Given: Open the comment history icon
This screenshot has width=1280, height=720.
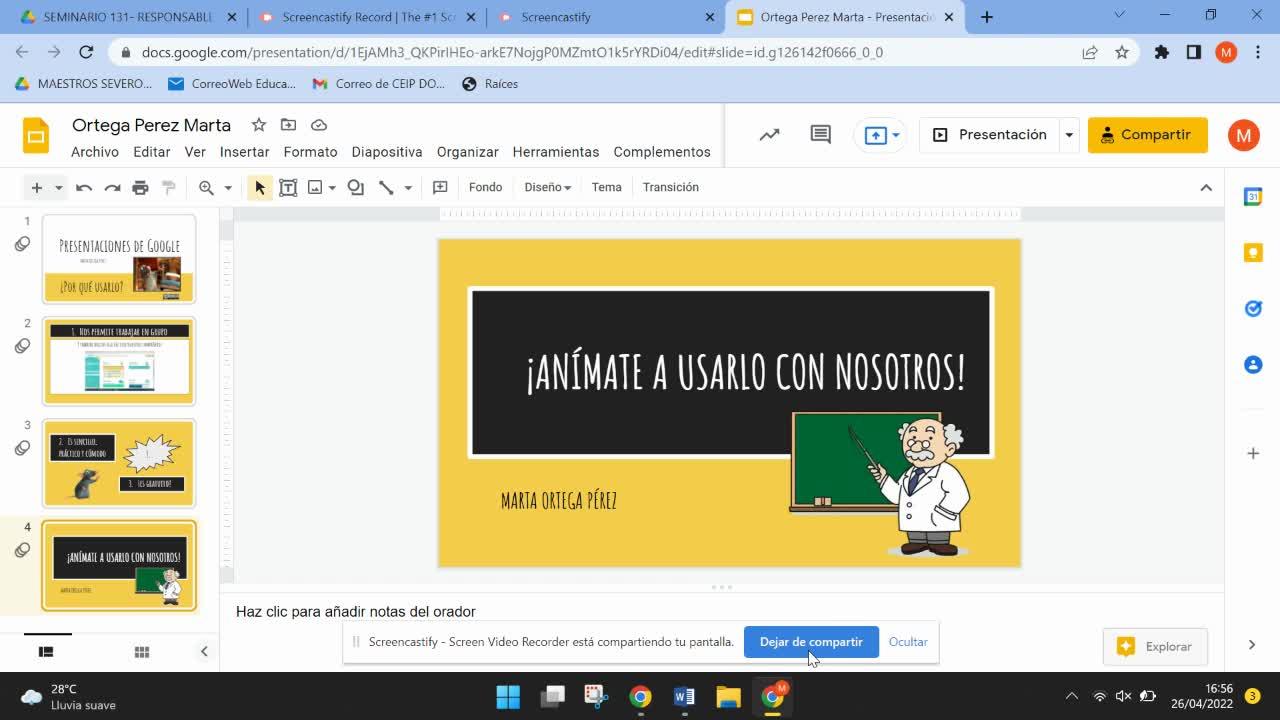Looking at the screenshot, I should click(821, 135).
